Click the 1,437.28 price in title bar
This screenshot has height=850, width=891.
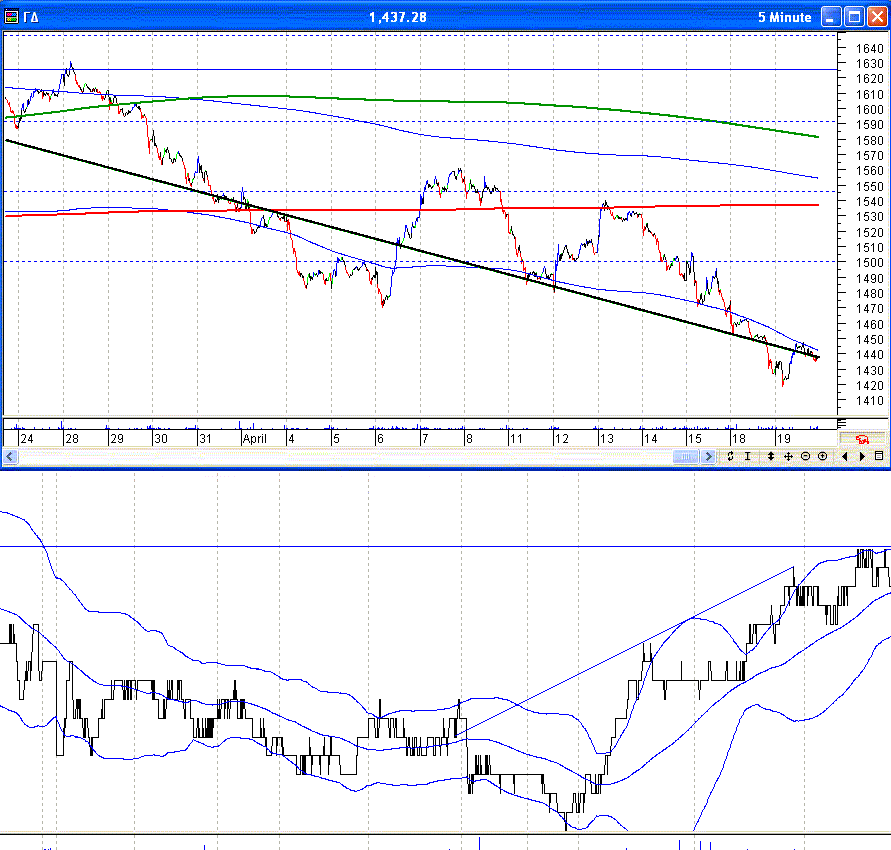click(x=397, y=17)
